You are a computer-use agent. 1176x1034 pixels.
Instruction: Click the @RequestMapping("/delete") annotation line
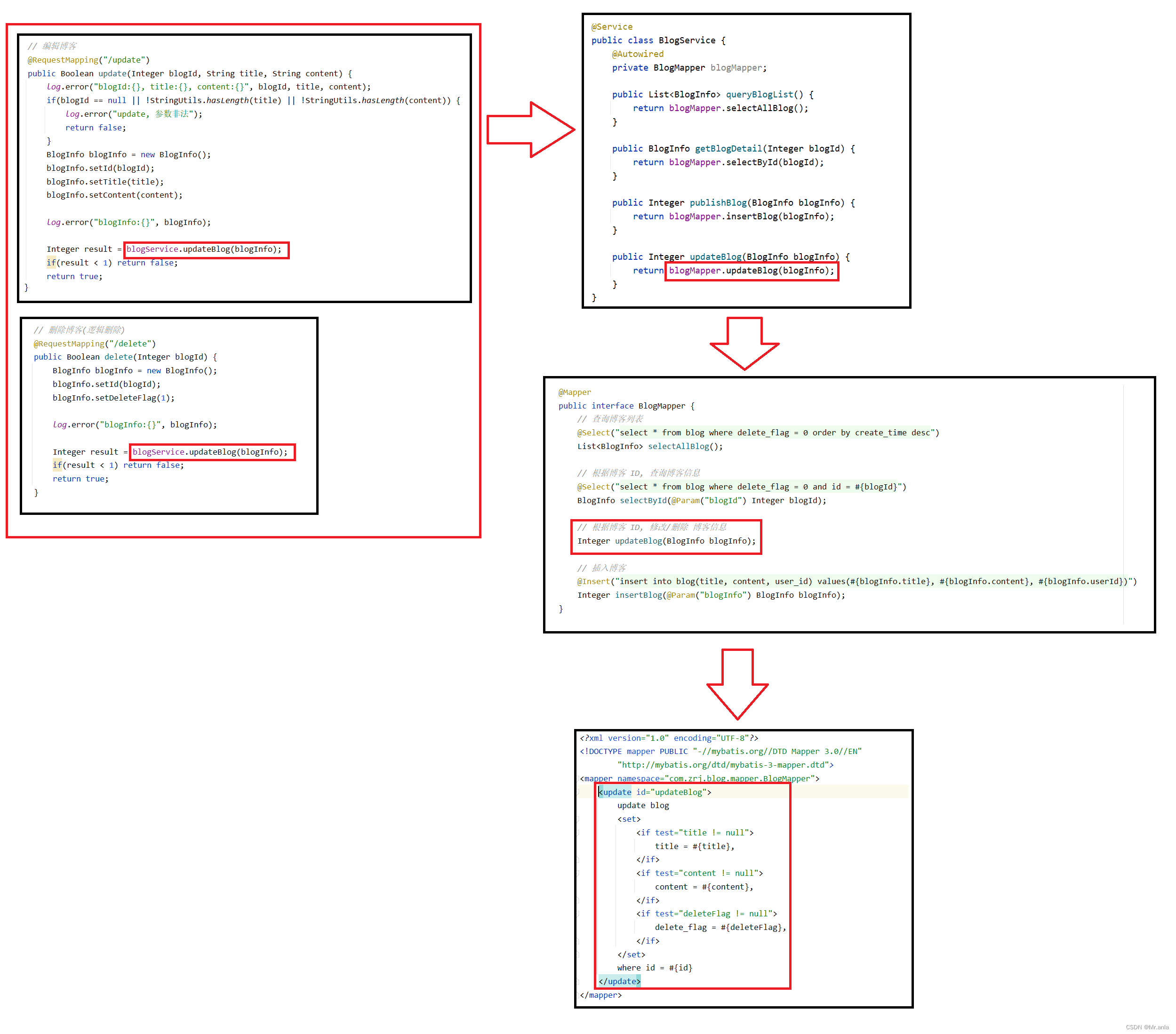click(95, 344)
